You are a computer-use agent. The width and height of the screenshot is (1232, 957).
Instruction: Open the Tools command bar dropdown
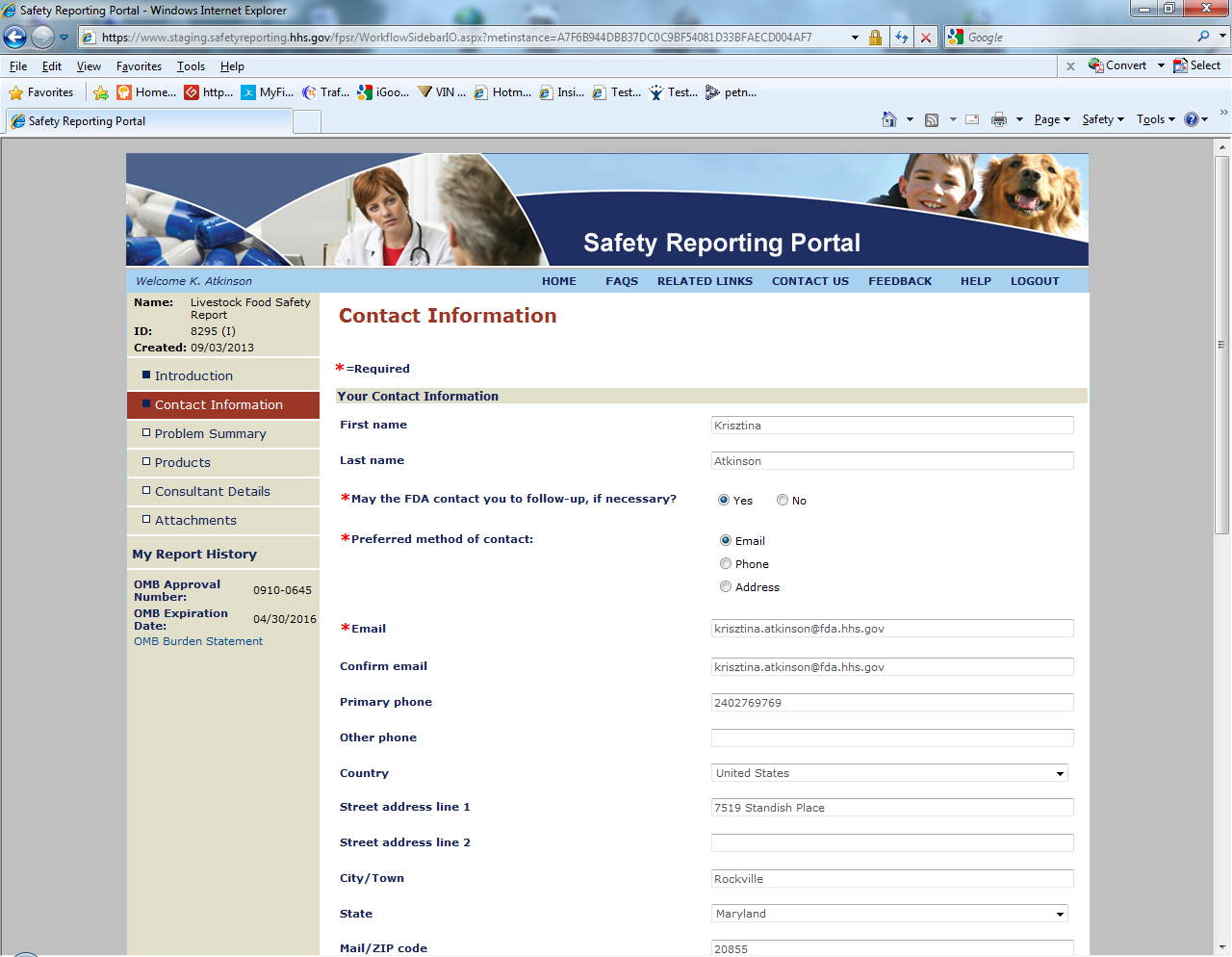pyautogui.click(x=1156, y=119)
